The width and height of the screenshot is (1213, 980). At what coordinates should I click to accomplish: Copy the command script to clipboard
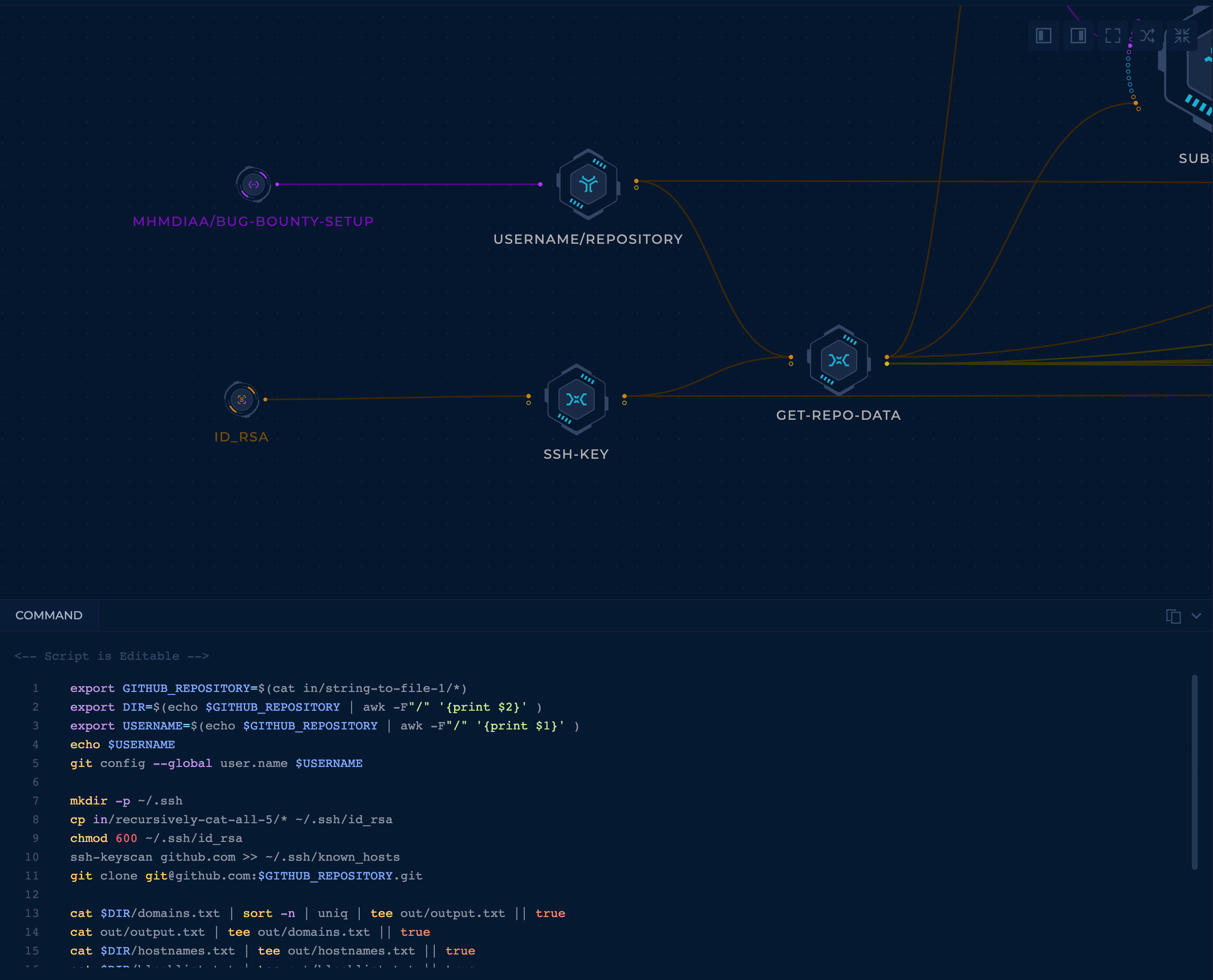pyautogui.click(x=1174, y=616)
